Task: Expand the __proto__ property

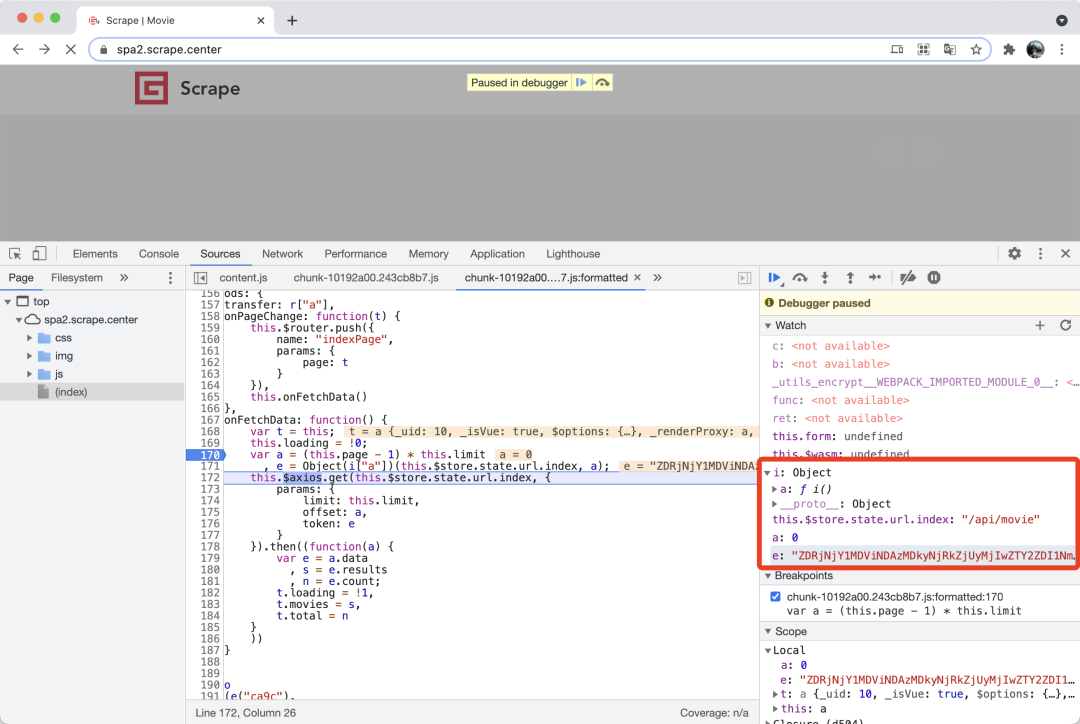Action: (x=774, y=504)
